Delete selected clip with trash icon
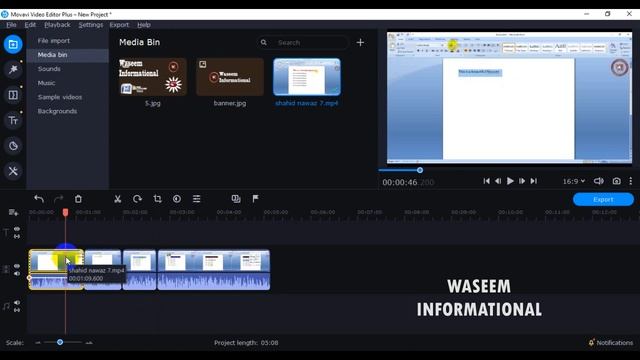Image resolution: width=640 pixels, height=360 pixels. [x=78, y=199]
